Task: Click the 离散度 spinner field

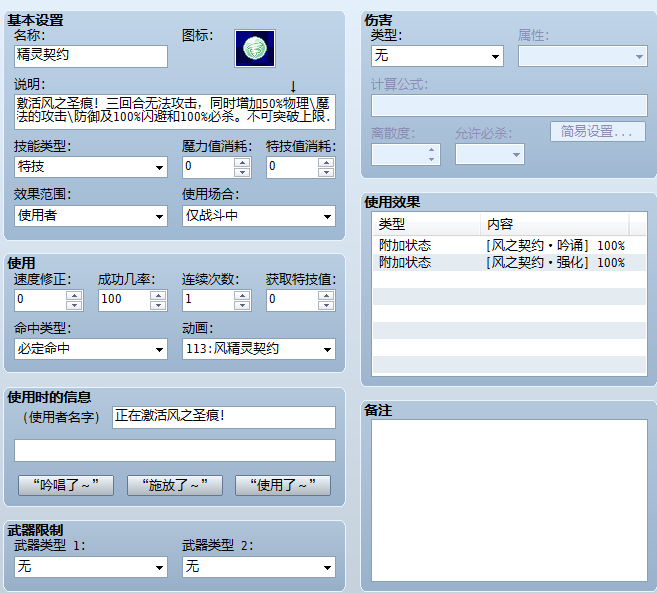Action: click(406, 154)
